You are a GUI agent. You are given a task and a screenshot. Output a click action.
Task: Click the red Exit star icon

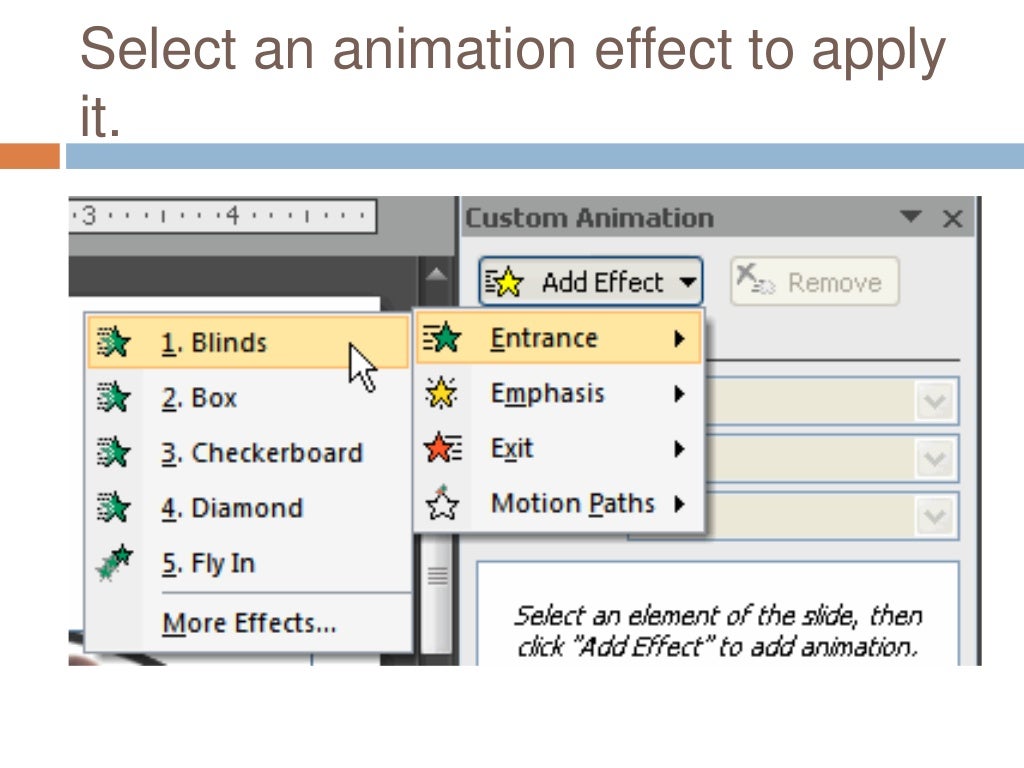pyautogui.click(x=442, y=448)
